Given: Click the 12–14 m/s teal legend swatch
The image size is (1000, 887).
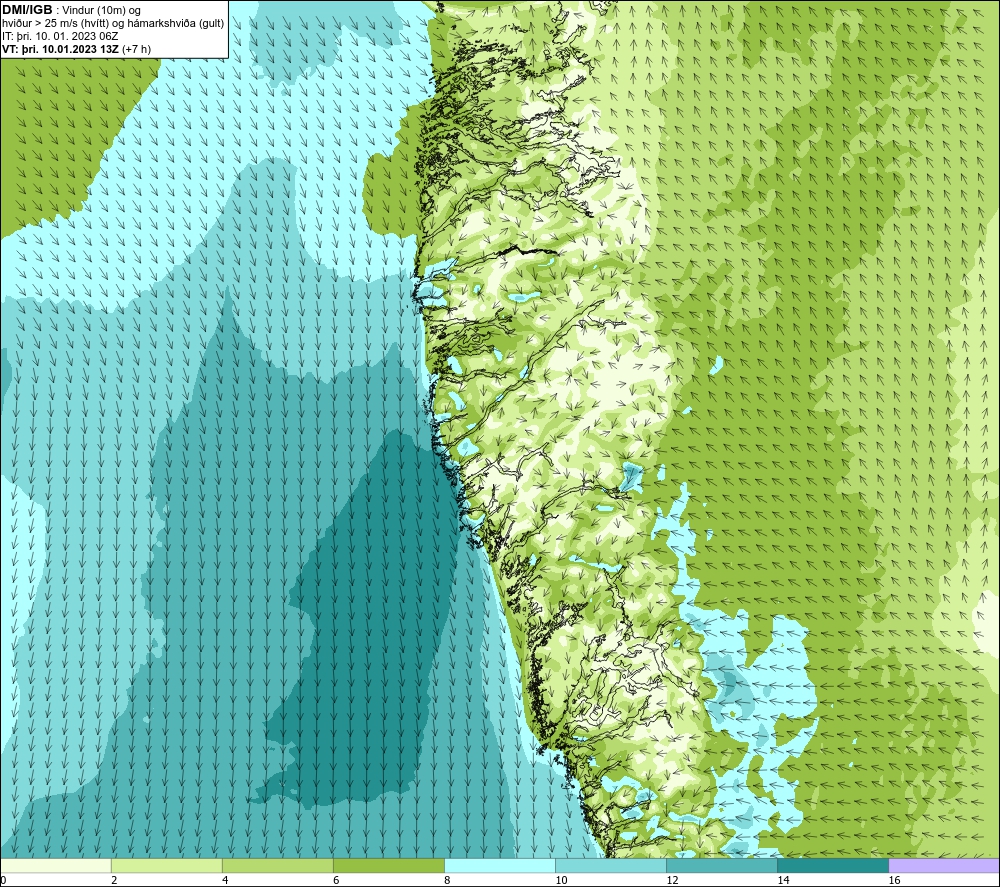Looking at the screenshot, I should [721, 865].
